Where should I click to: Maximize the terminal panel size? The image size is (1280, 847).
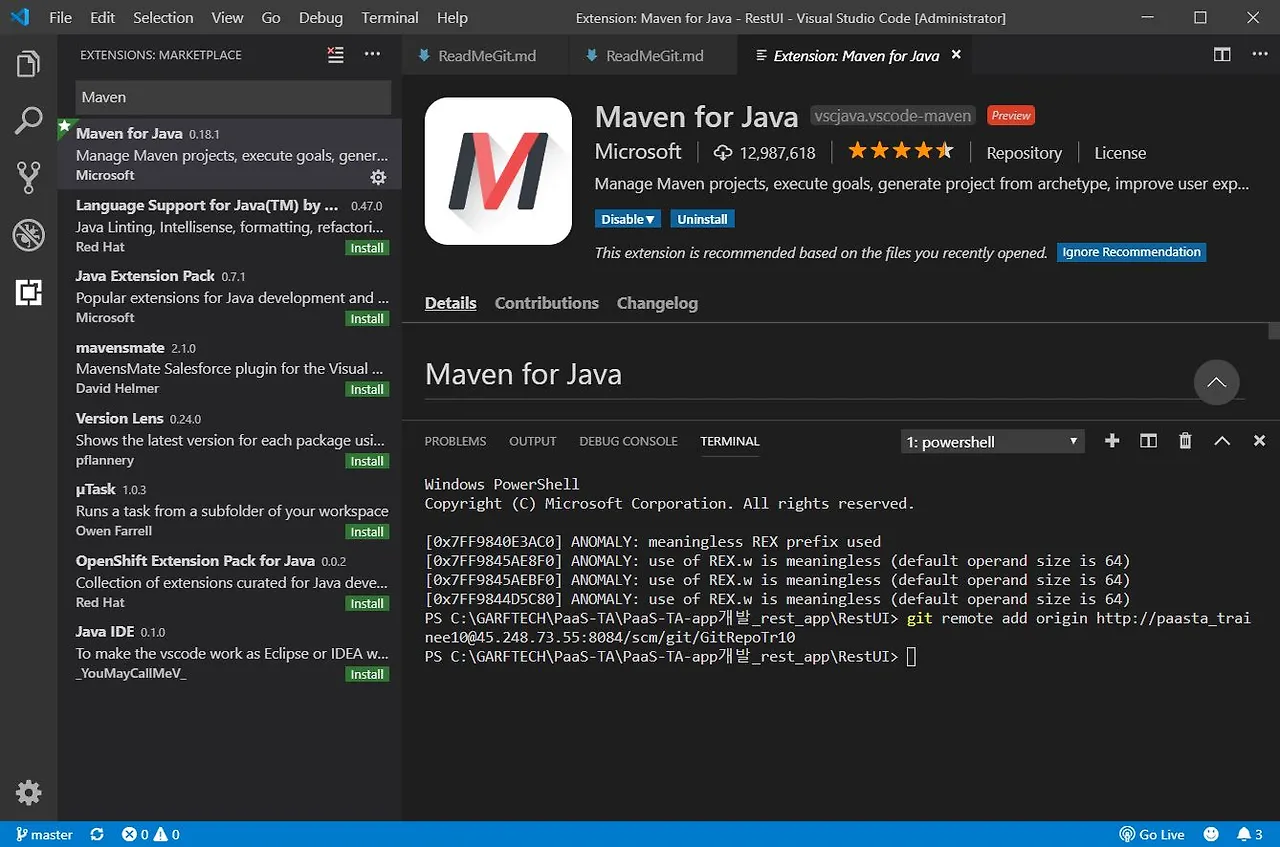(x=1222, y=441)
